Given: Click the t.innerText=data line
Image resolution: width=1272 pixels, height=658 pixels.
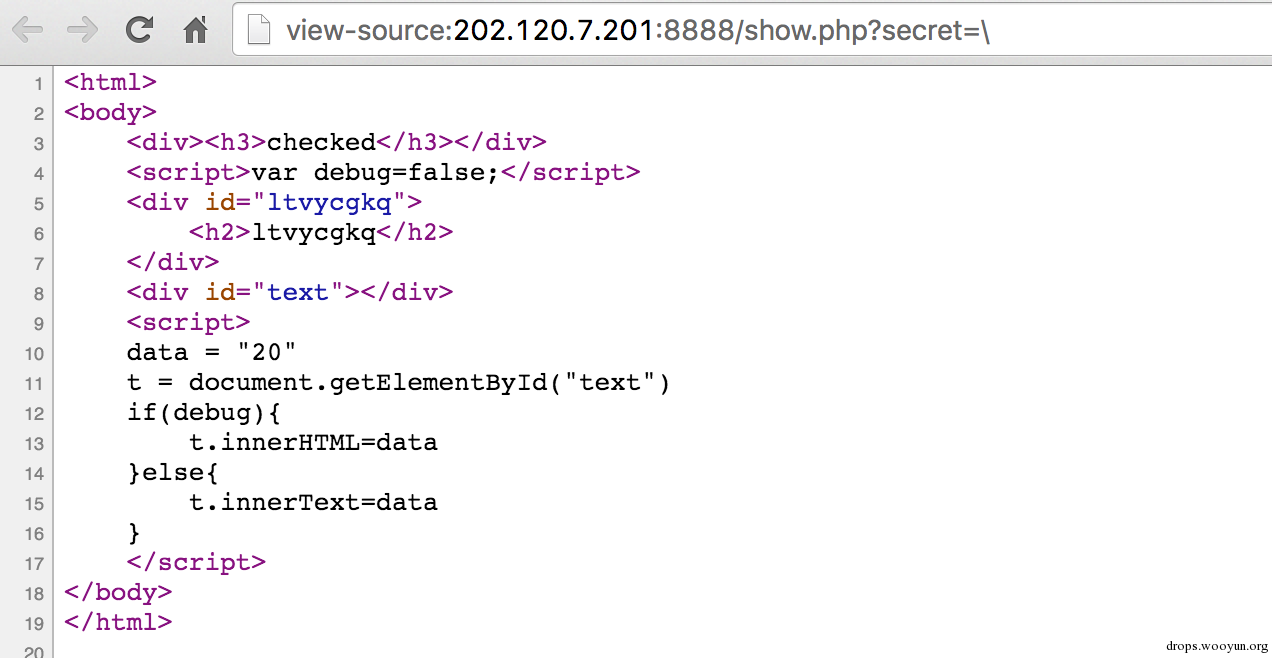Looking at the screenshot, I should (x=313, y=502).
